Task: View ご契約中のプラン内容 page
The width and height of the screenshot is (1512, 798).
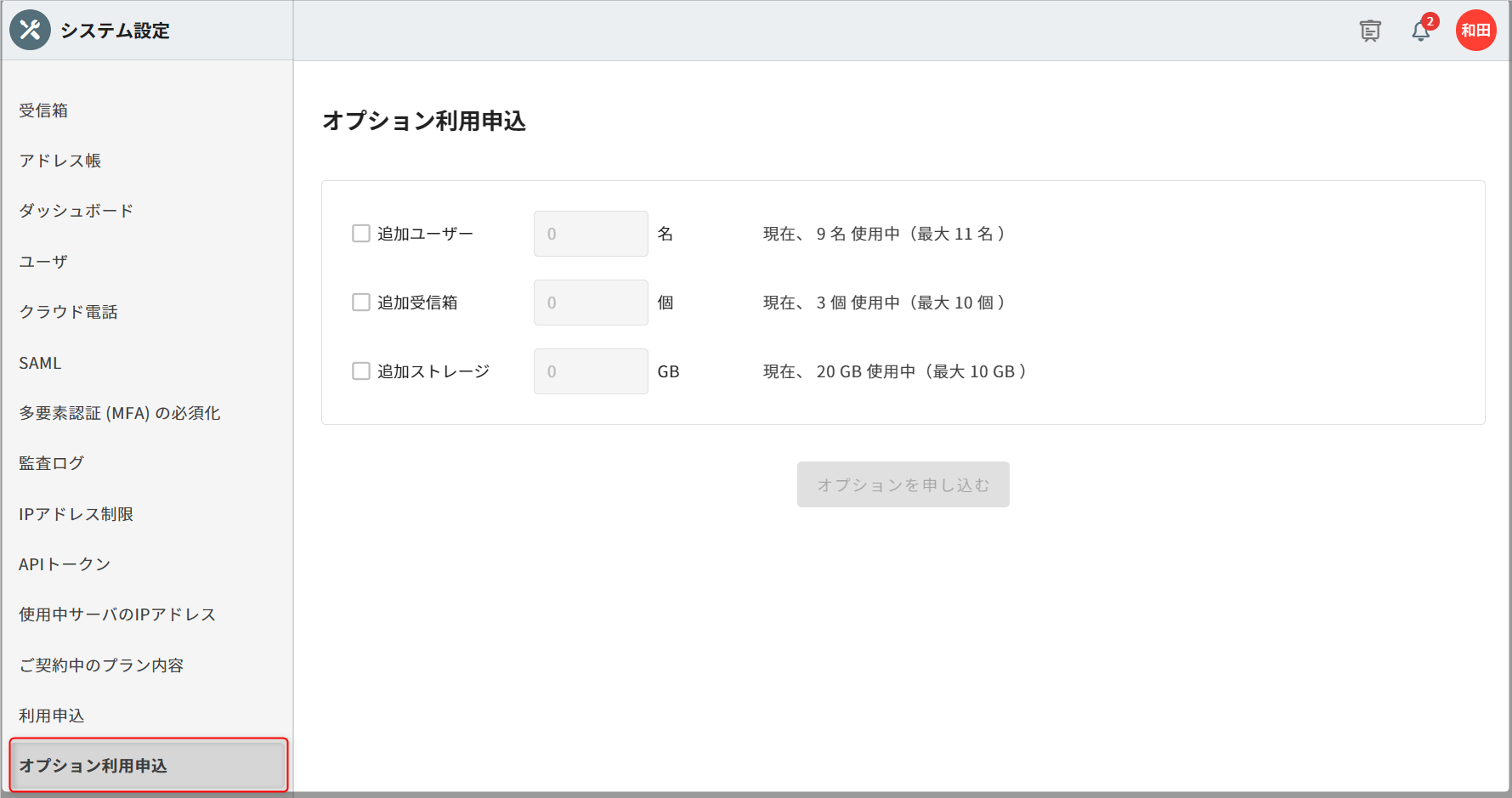Action: point(101,665)
